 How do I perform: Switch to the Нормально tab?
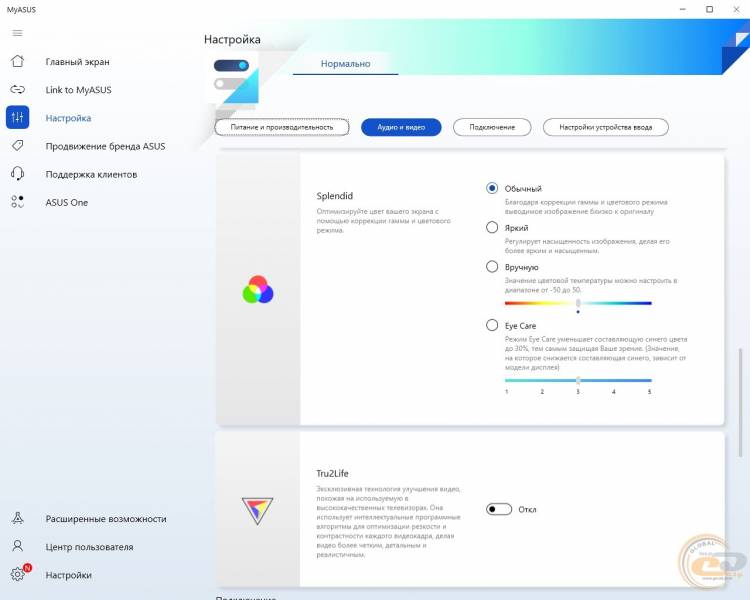[345, 64]
